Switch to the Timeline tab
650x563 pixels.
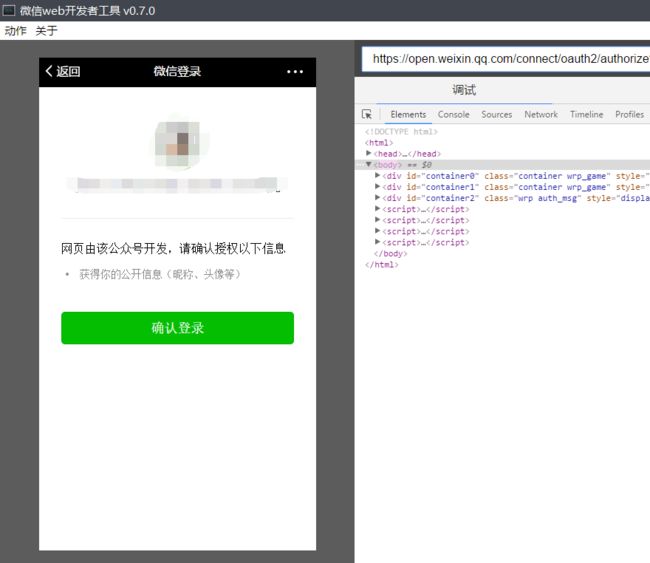click(586, 114)
